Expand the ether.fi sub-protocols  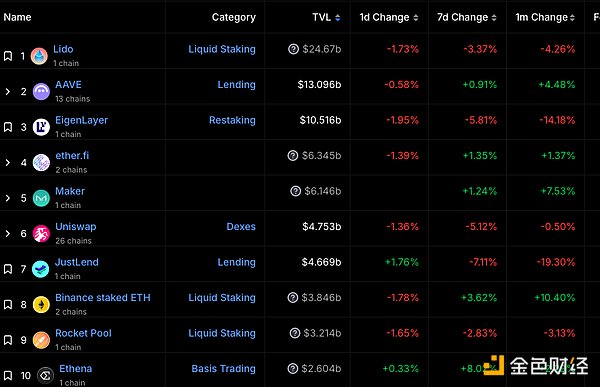click(x=8, y=163)
